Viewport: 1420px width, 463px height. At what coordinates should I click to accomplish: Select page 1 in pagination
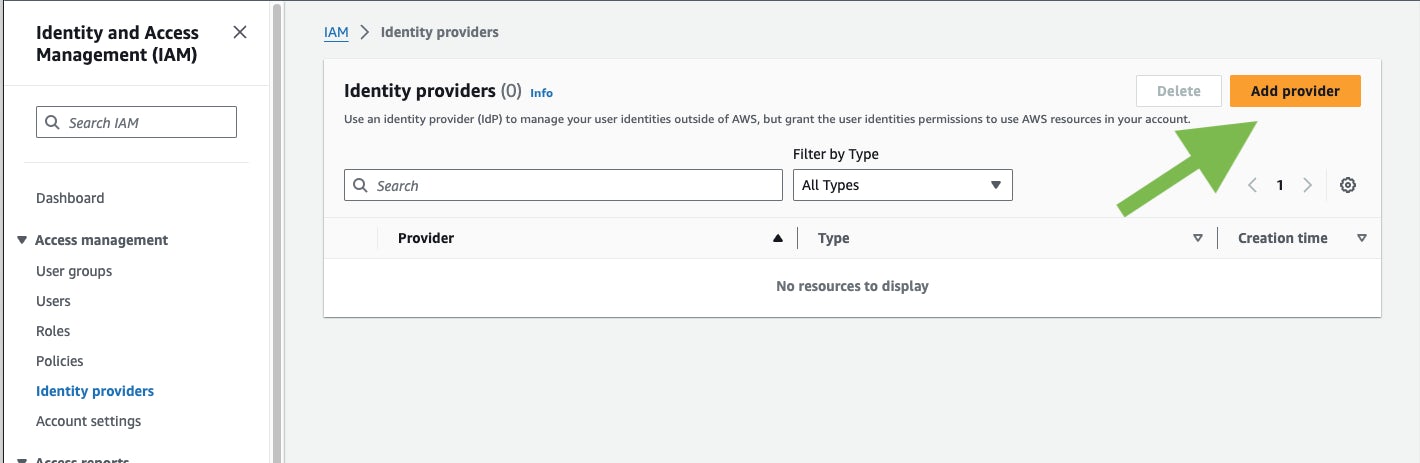[x=1279, y=185]
